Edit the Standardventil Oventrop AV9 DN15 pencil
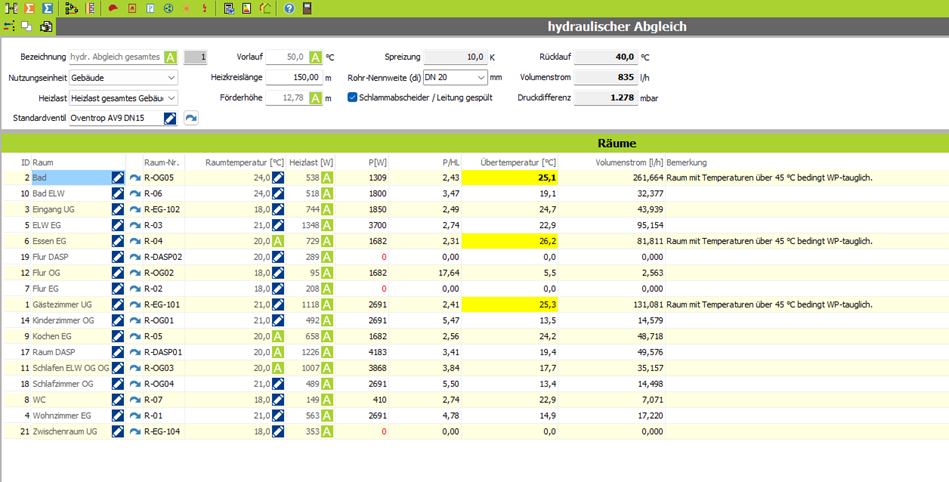This screenshot has height=482, width=949. pos(170,118)
